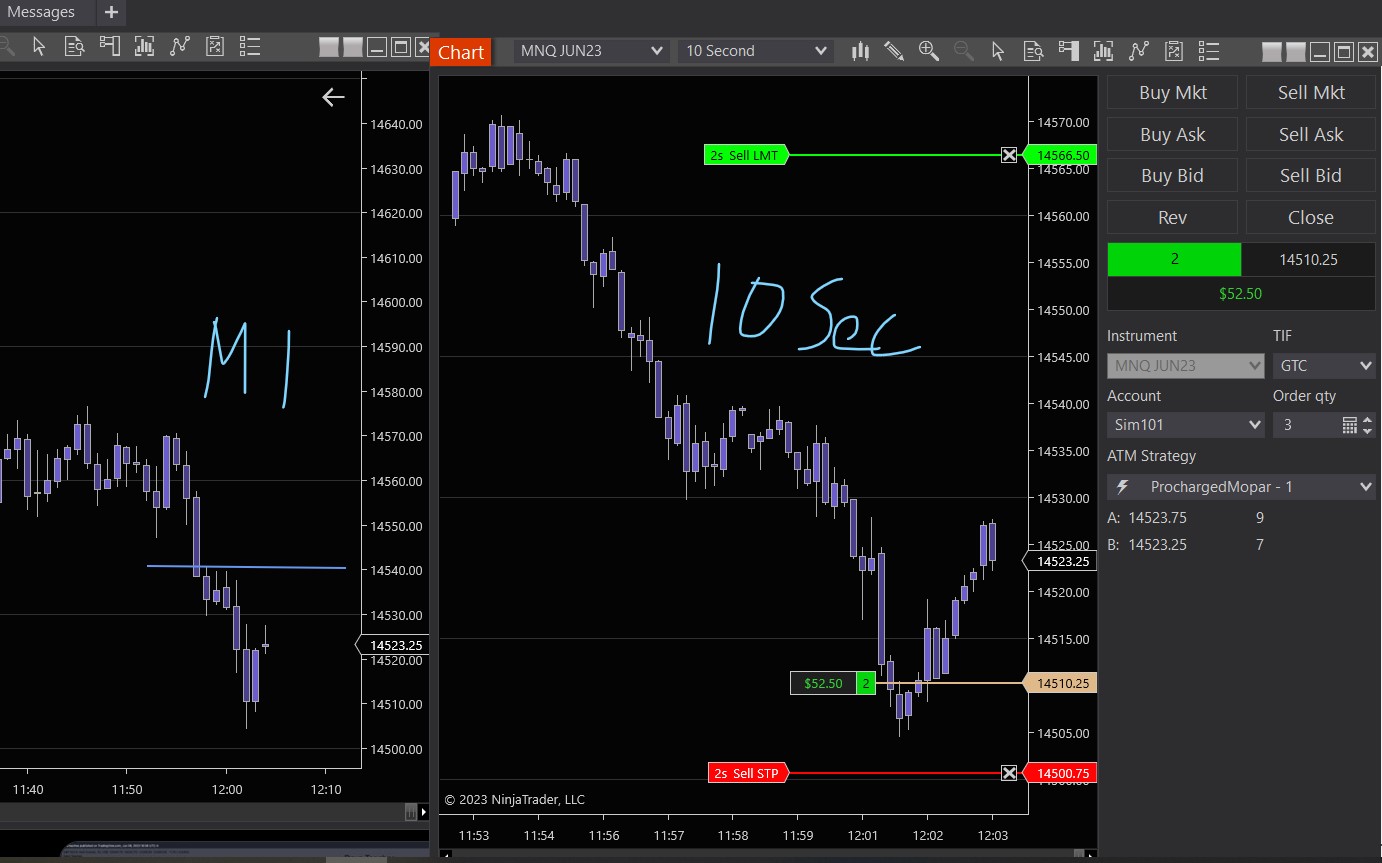
Task: Click the Buy Mkt button
Action: 1172,92
